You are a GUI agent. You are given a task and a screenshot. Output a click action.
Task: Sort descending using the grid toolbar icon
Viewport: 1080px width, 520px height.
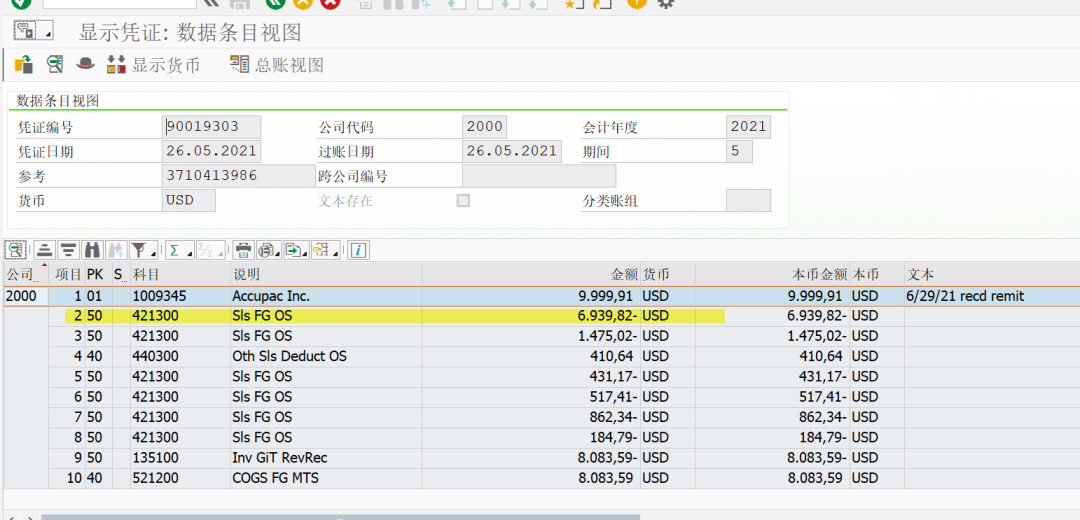(x=68, y=249)
